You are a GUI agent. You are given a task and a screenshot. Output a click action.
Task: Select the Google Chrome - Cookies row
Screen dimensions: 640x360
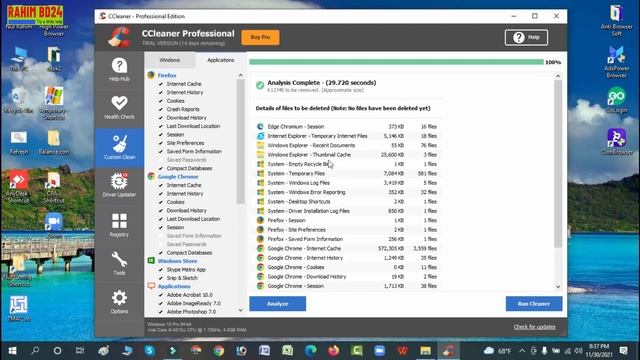point(347,267)
